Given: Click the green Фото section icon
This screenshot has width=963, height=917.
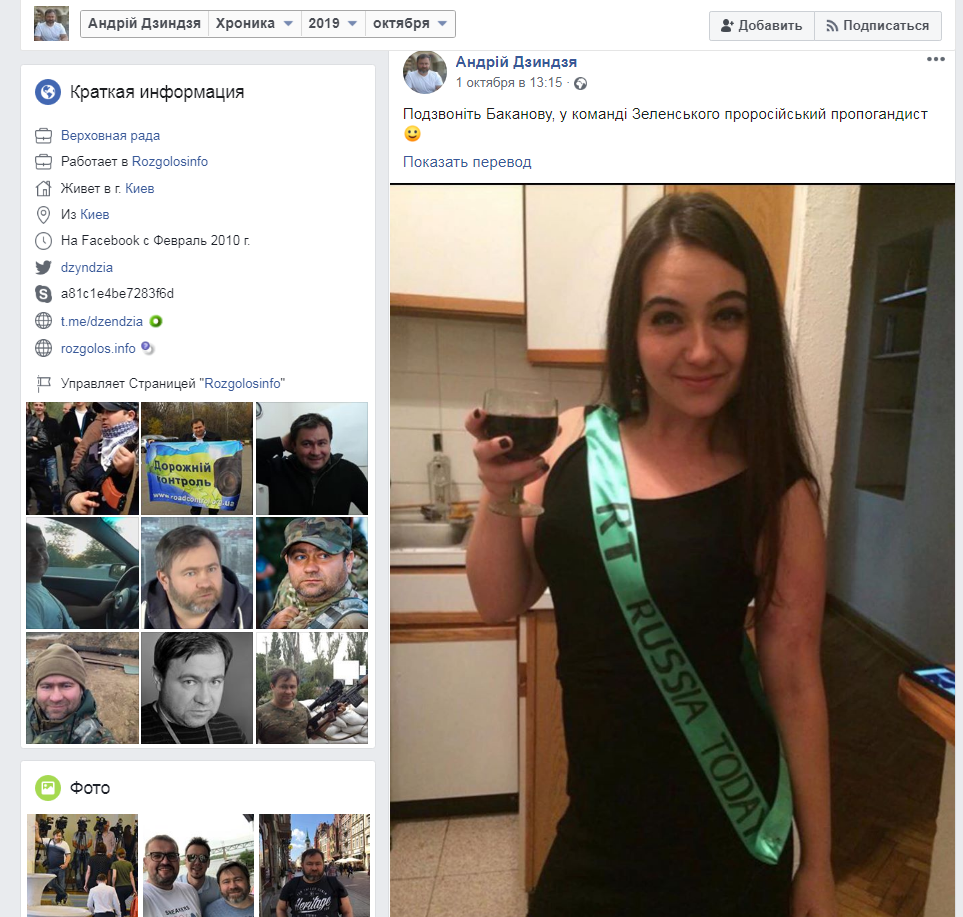Looking at the screenshot, I should point(48,788).
